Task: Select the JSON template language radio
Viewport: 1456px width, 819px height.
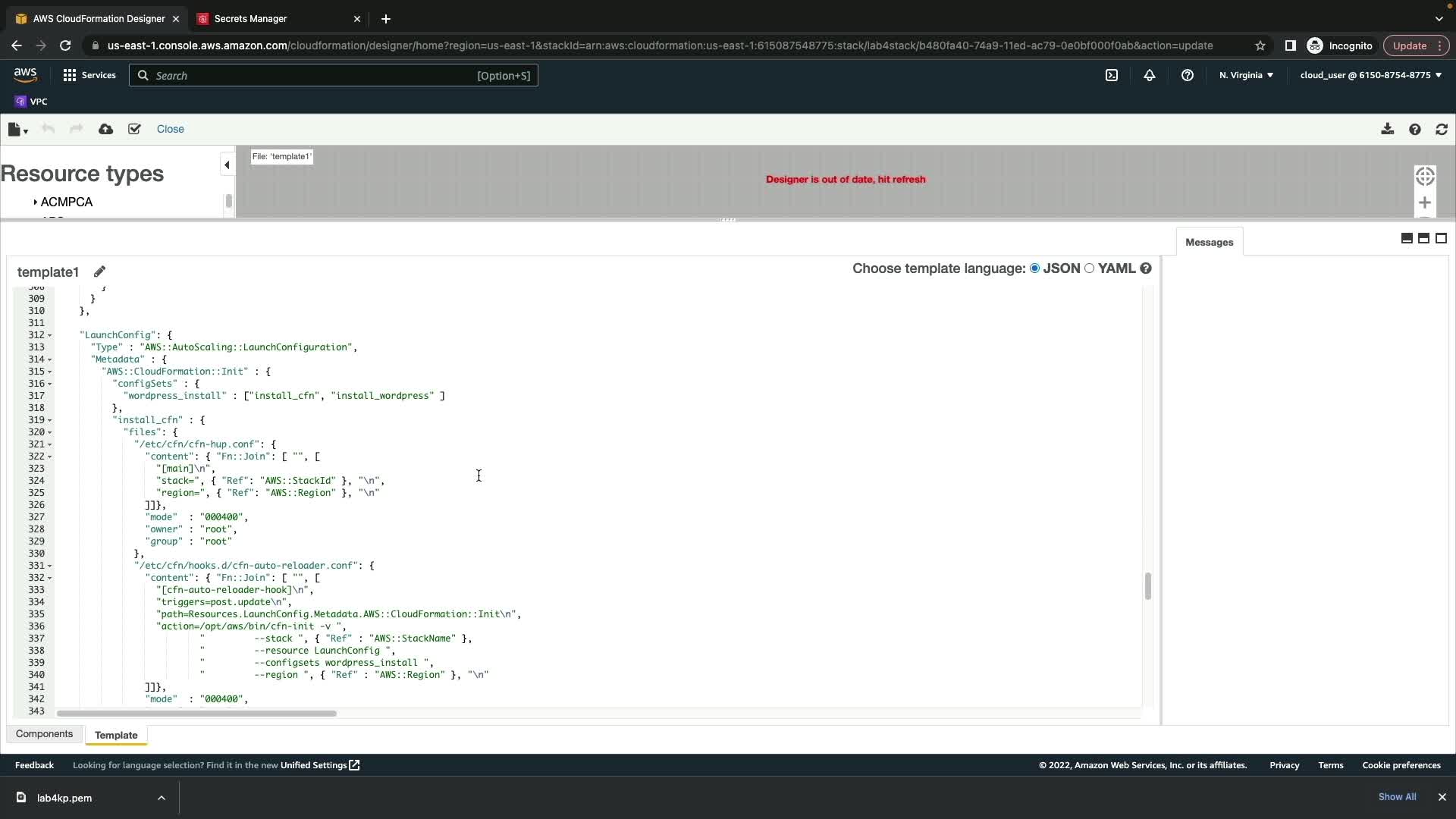Action: [x=1034, y=268]
